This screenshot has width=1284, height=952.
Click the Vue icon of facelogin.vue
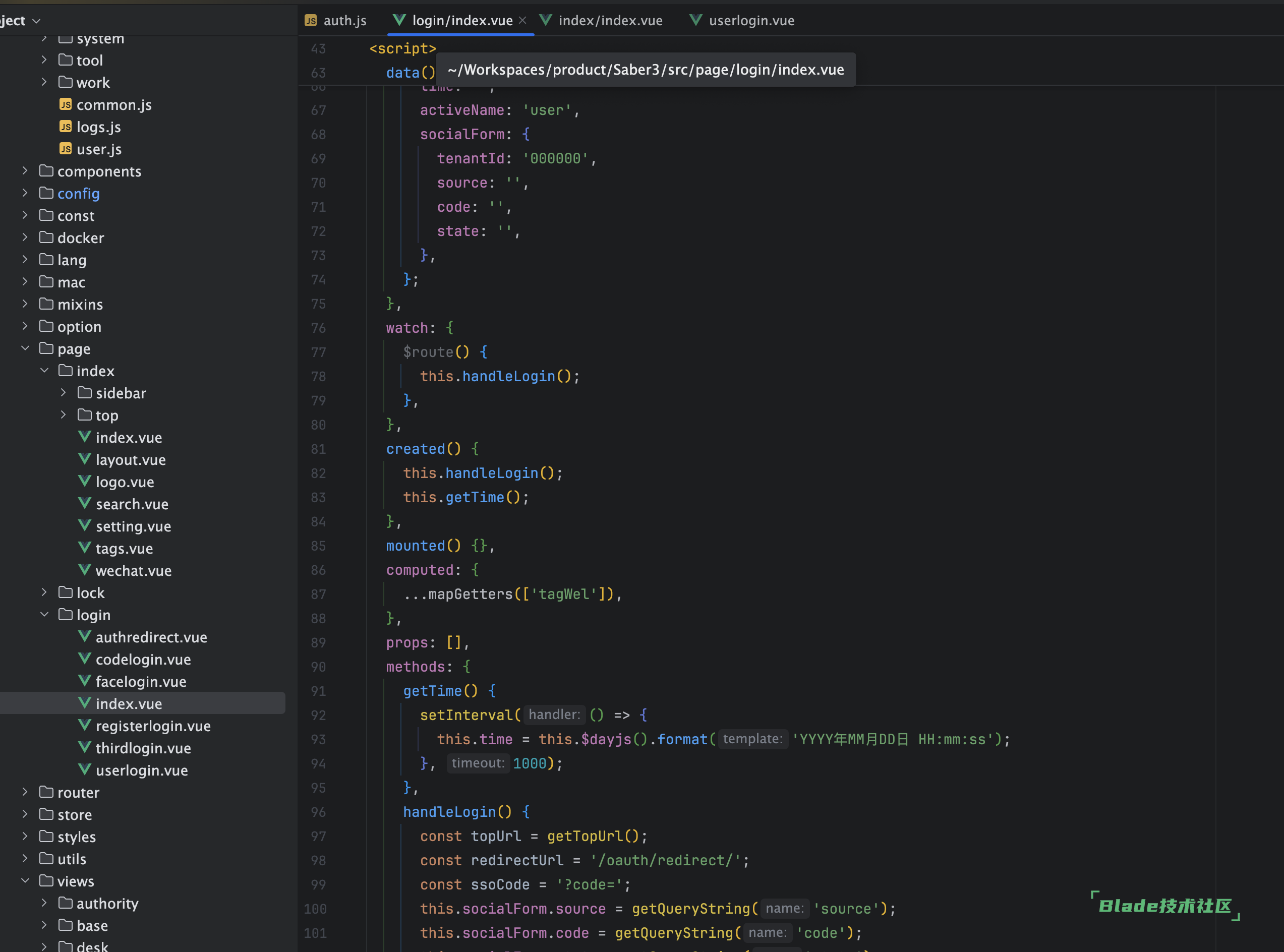[x=85, y=681]
